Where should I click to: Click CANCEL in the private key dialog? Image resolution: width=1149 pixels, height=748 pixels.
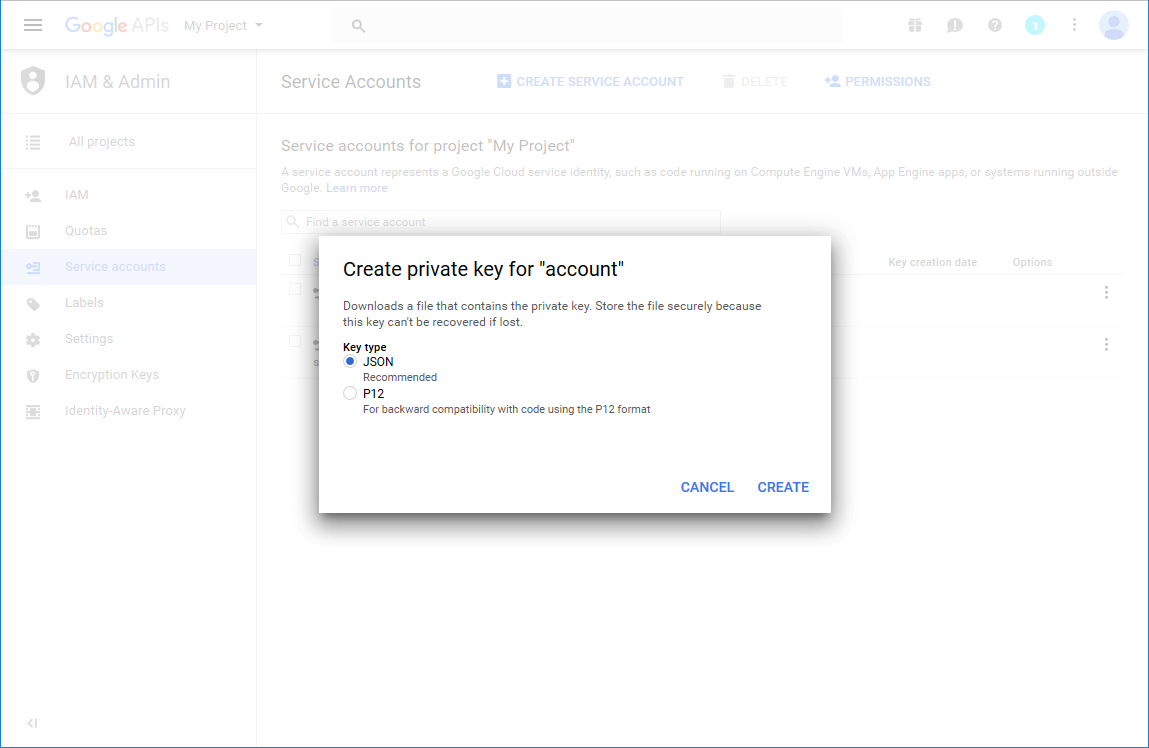point(707,487)
